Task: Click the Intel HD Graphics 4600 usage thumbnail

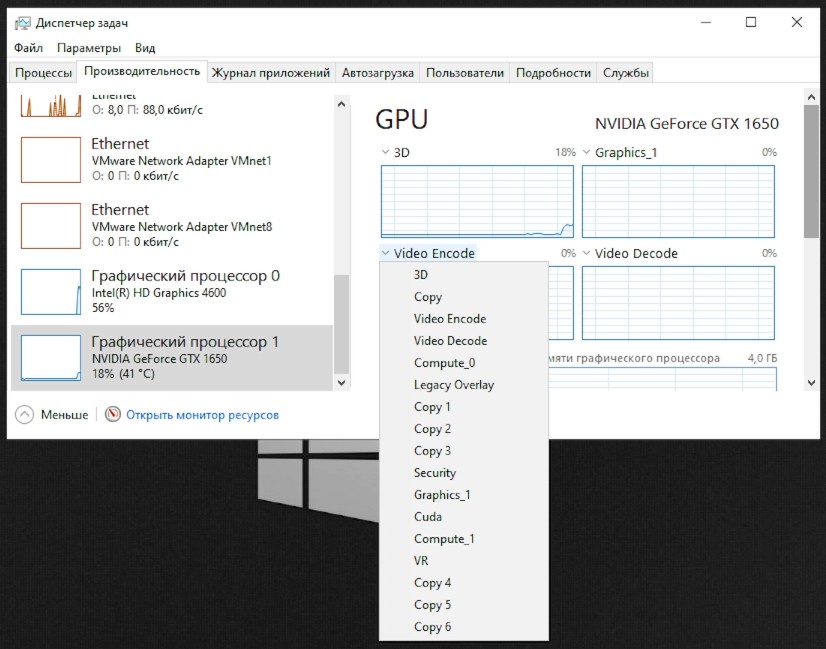Action: pyautogui.click(x=51, y=292)
